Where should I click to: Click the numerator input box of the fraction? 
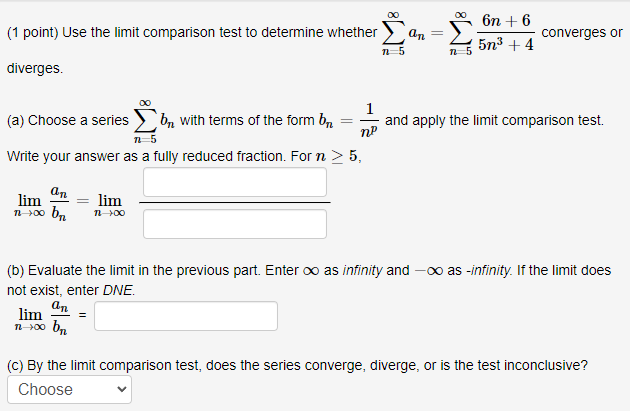point(235,182)
